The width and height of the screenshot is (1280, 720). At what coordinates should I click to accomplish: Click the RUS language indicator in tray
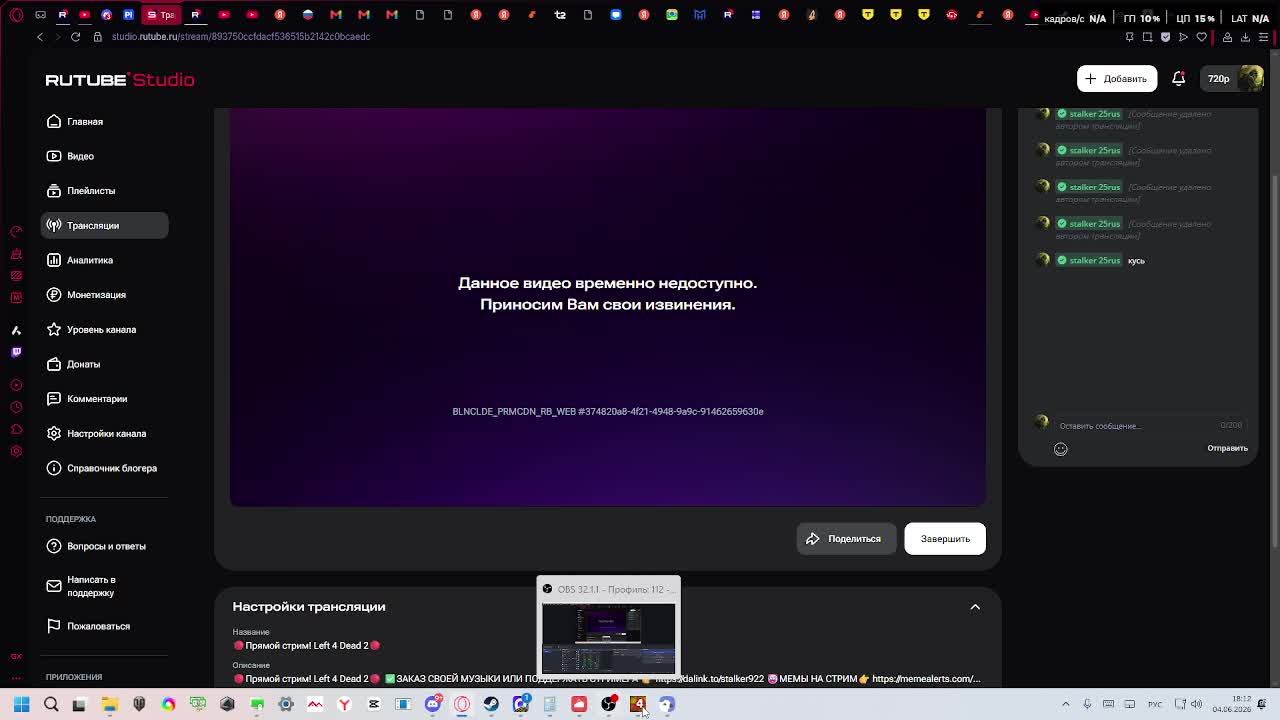tap(1155, 705)
